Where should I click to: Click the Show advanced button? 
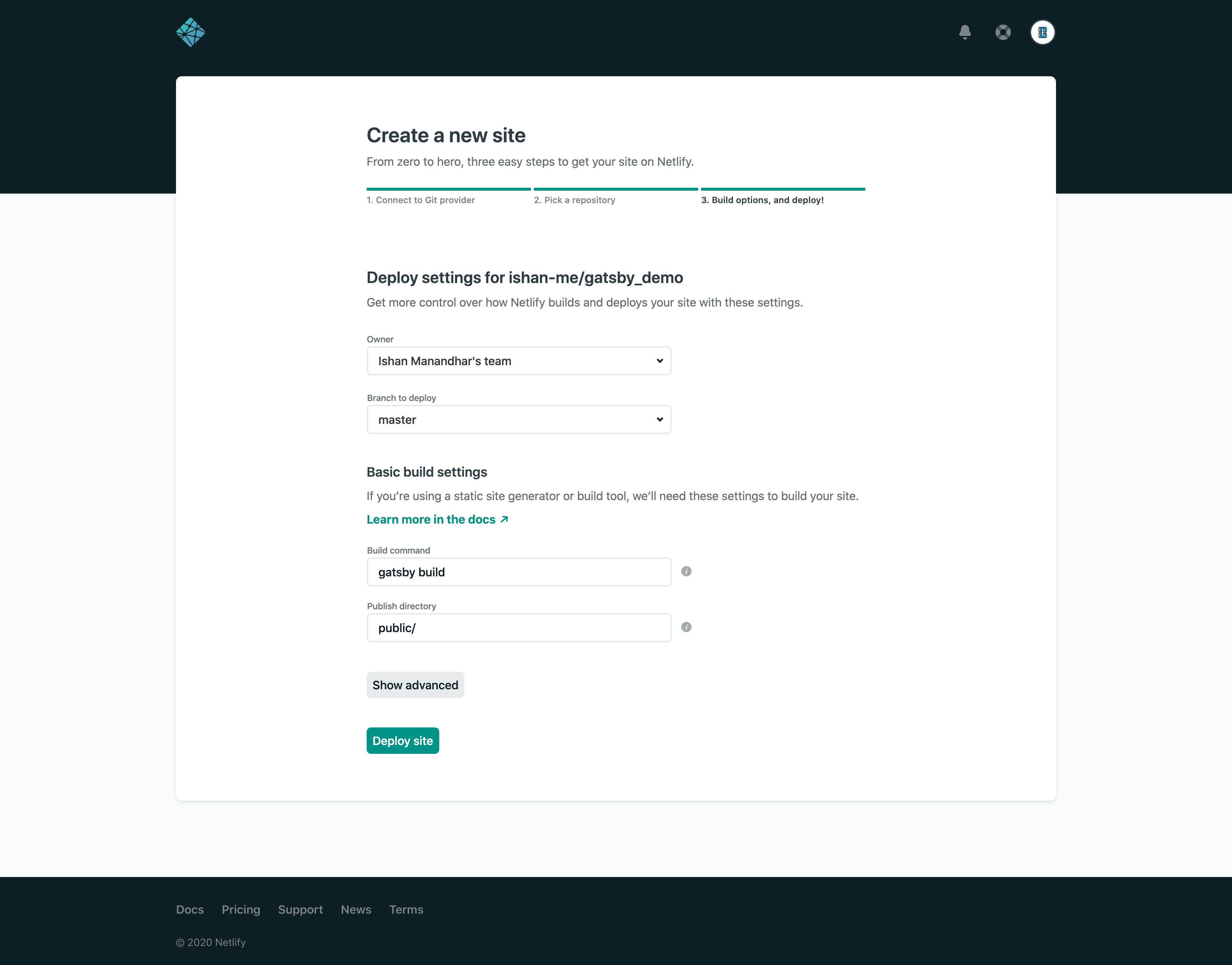click(415, 685)
